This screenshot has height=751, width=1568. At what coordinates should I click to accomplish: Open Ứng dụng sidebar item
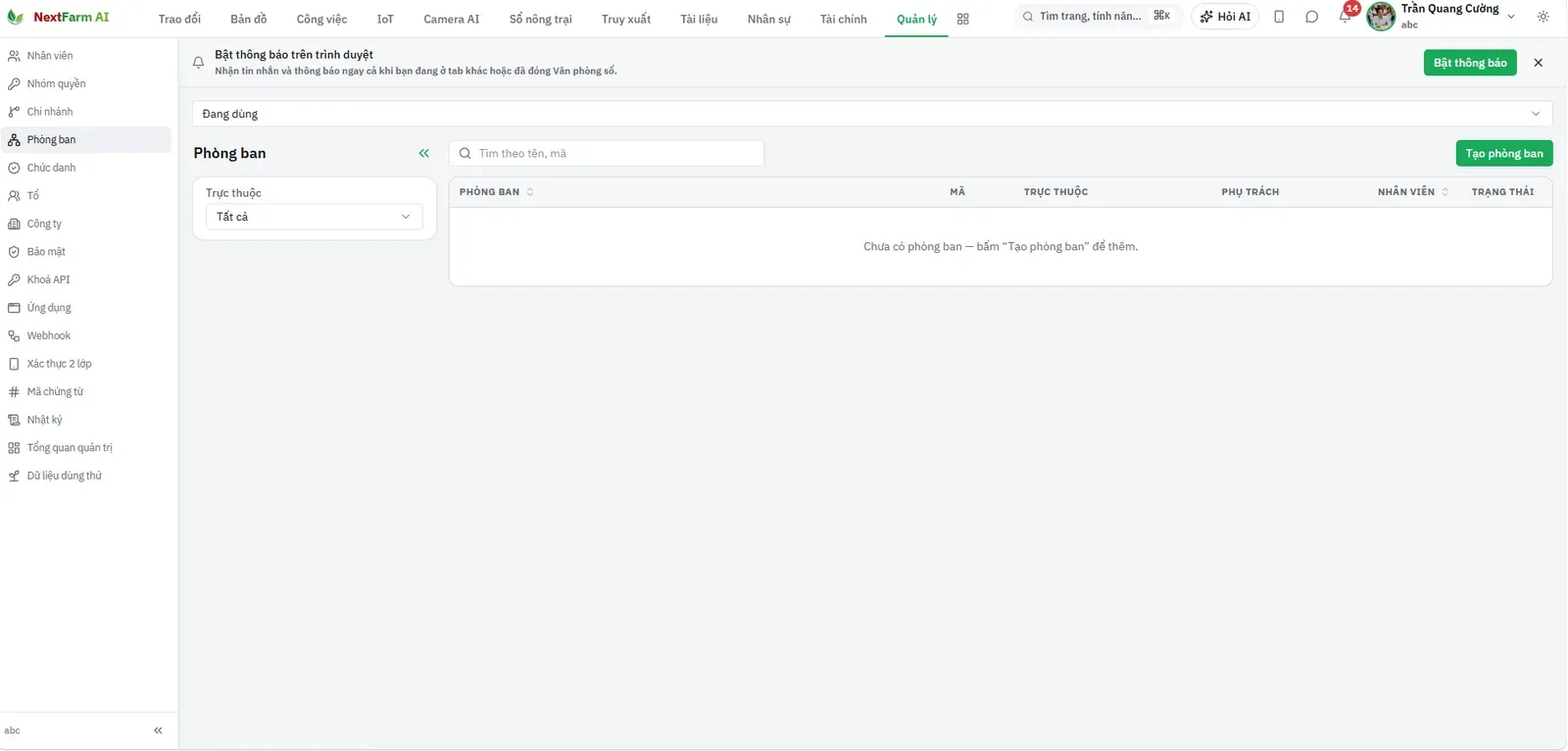(85, 308)
